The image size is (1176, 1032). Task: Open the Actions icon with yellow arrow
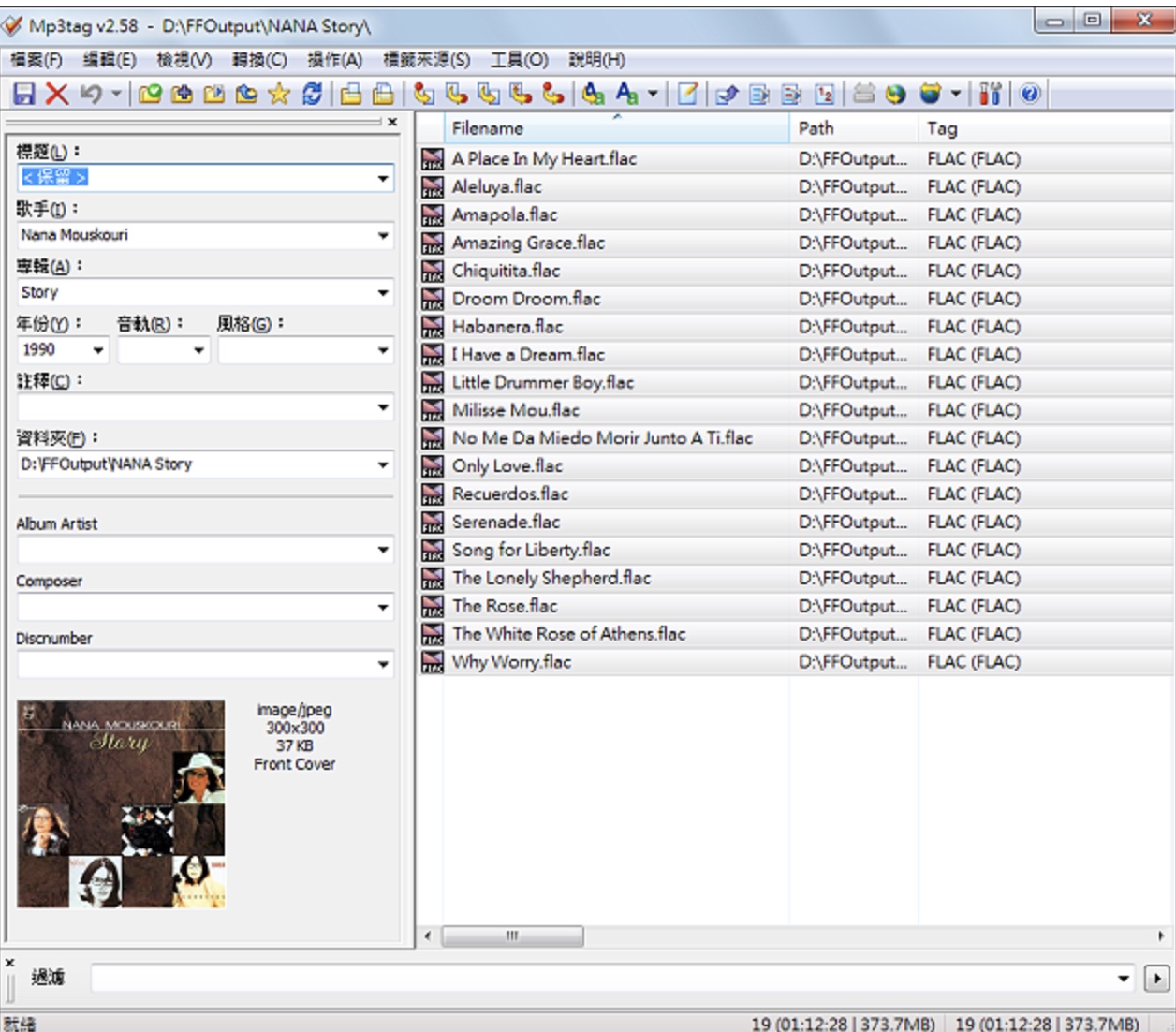click(593, 94)
